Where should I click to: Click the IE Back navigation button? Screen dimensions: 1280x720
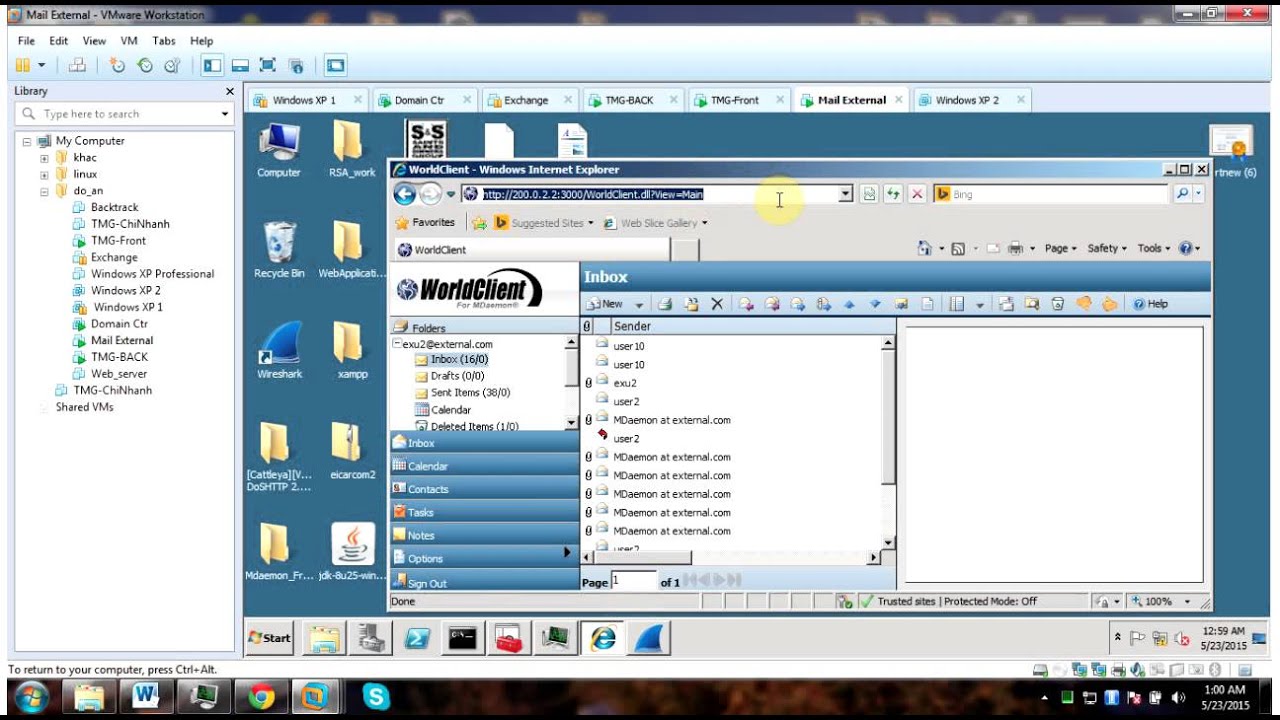(x=404, y=194)
